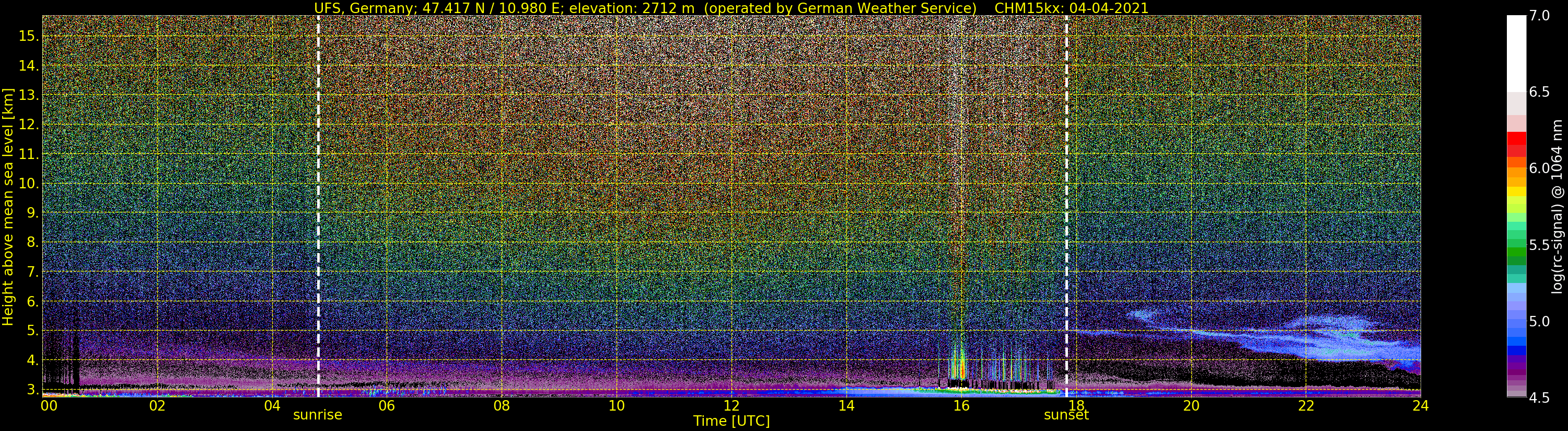Select the height axis tick "13."
1568x431 pixels.
coord(29,95)
